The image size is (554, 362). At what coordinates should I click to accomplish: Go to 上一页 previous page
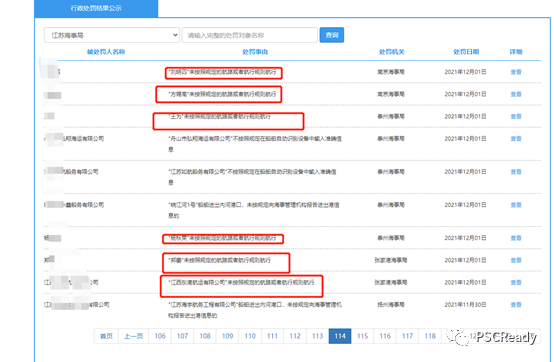(x=134, y=336)
